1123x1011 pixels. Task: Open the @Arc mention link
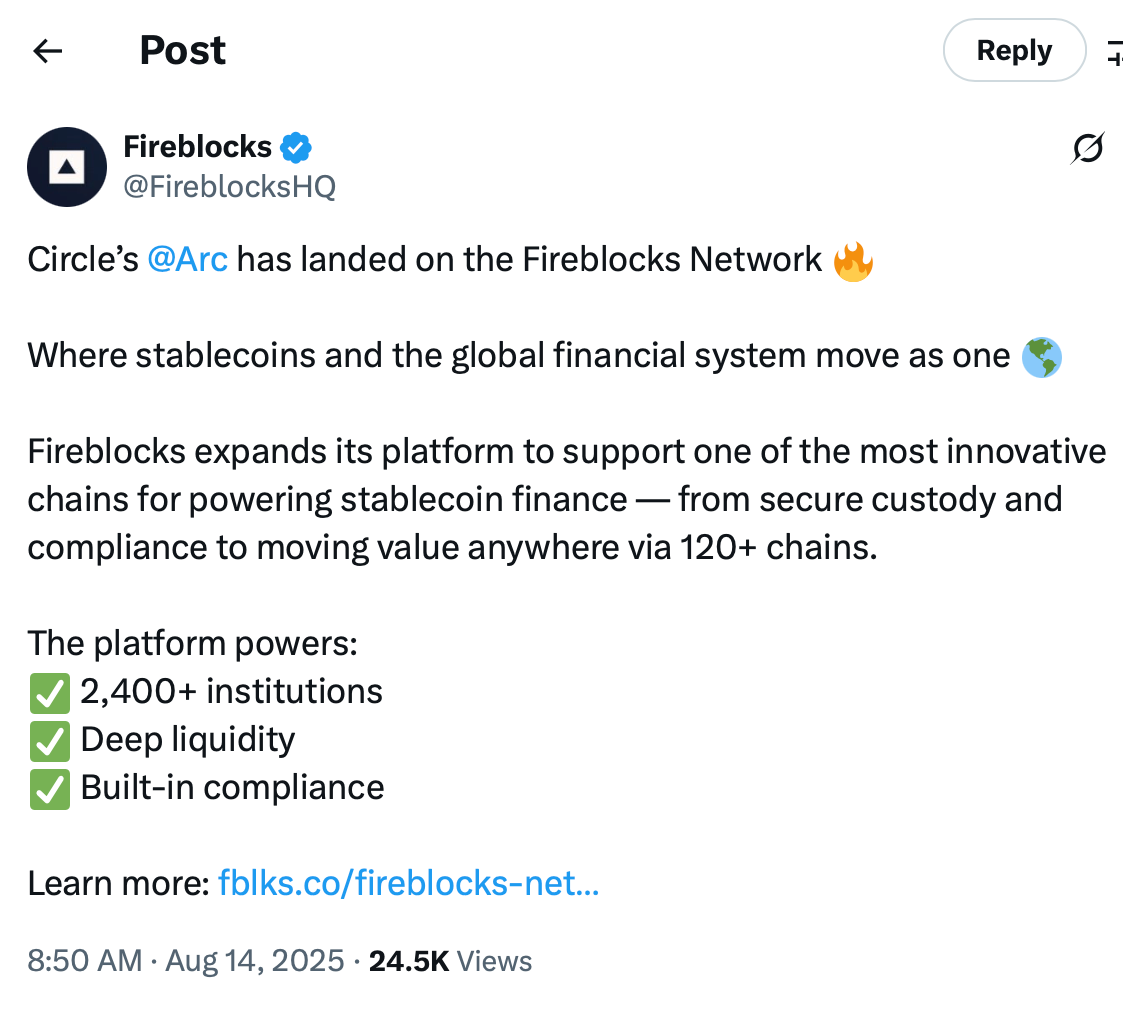pos(187,260)
